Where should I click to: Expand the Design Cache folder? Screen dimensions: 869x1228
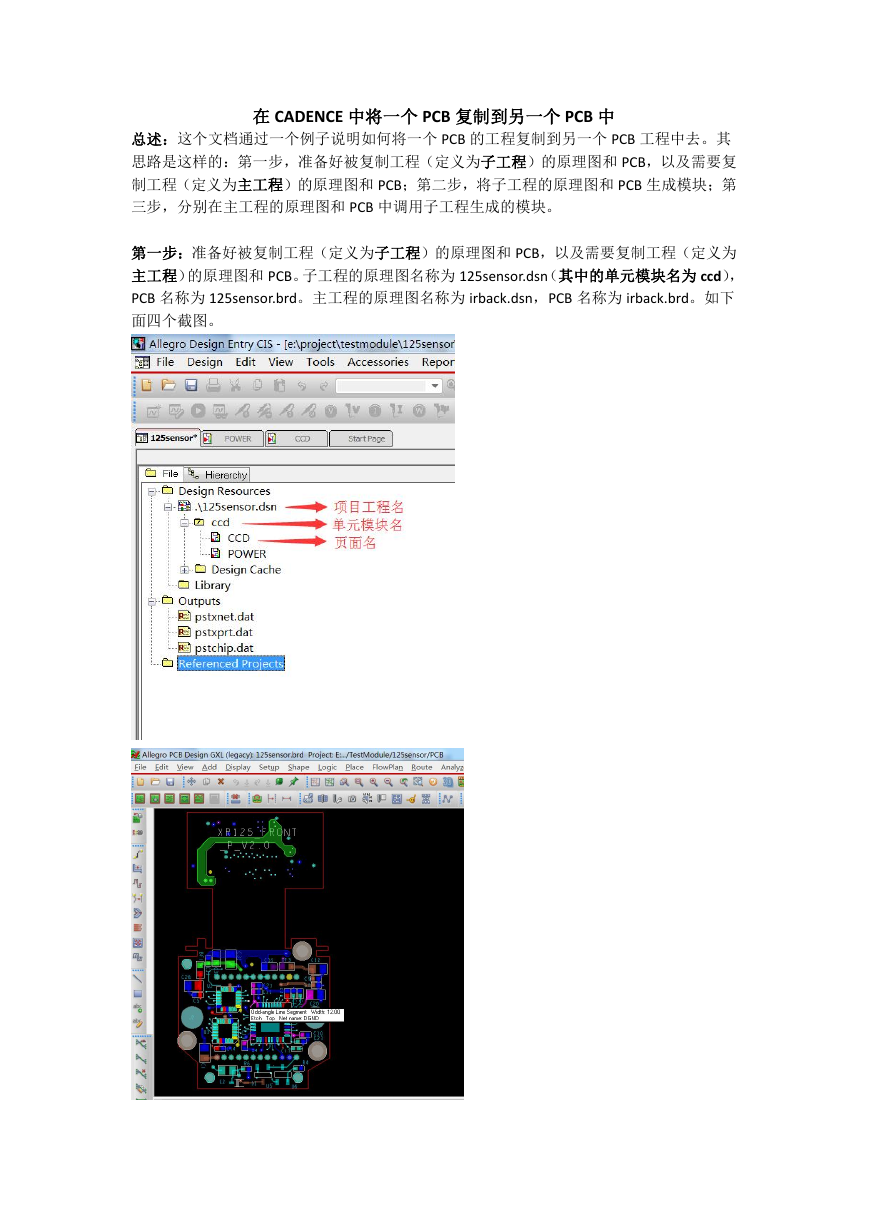(184, 569)
